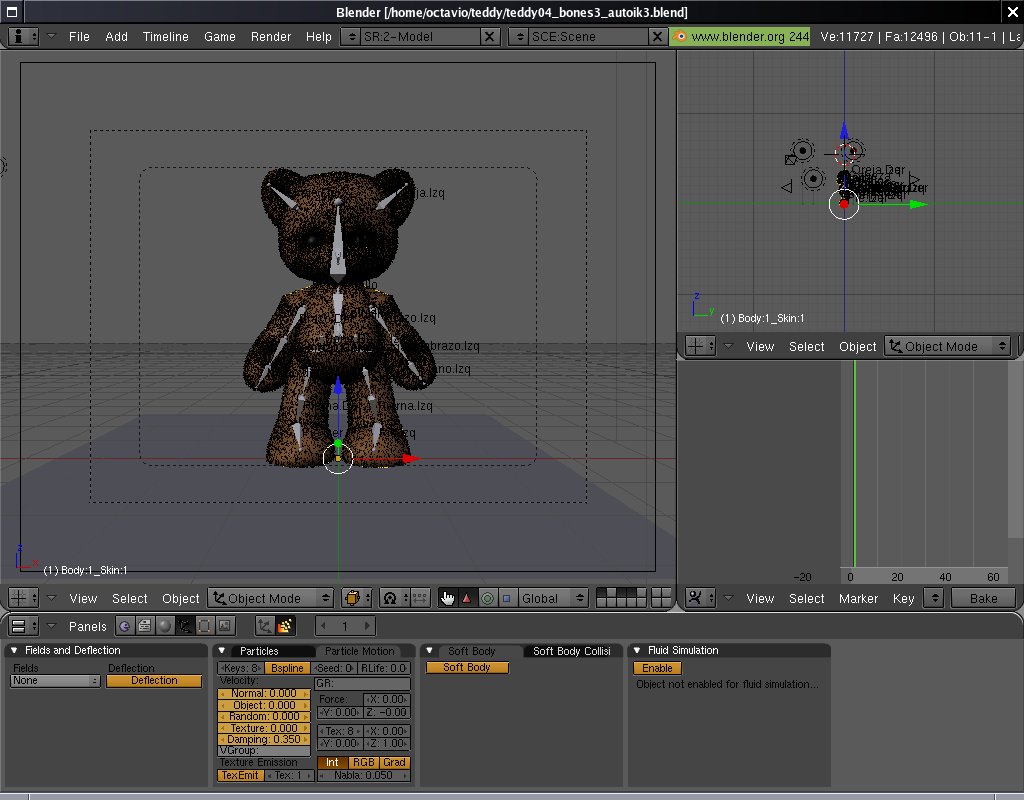Open the Render menu

(271, 36)
